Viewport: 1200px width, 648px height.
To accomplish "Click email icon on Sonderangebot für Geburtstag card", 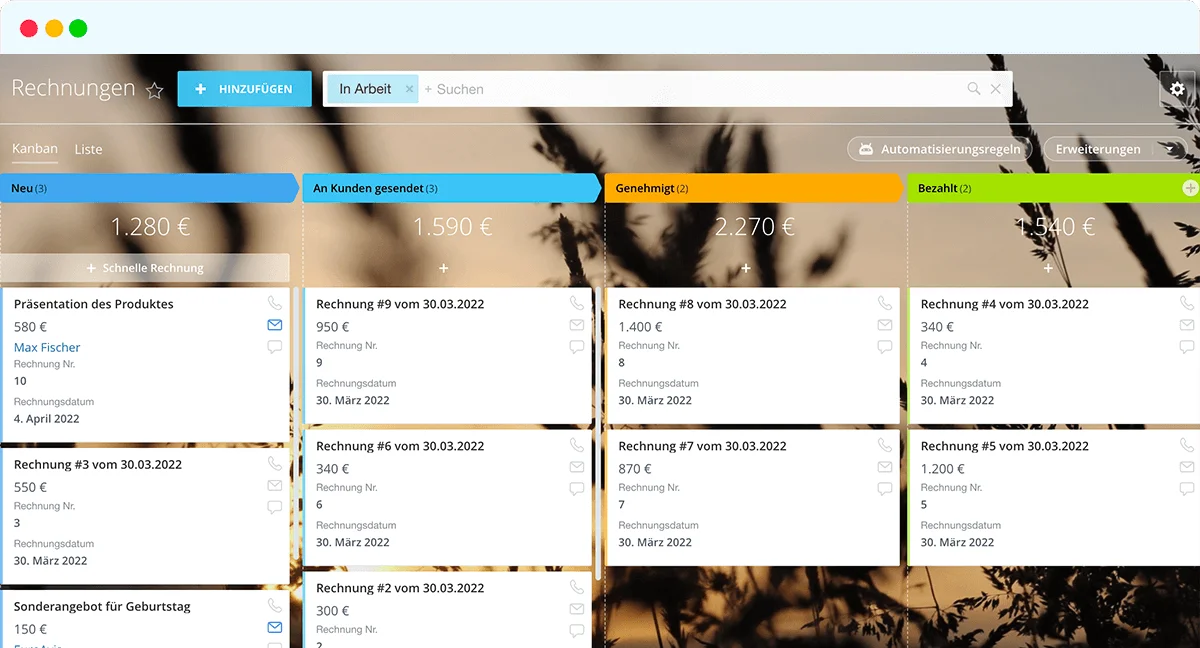I will [275, 627].
